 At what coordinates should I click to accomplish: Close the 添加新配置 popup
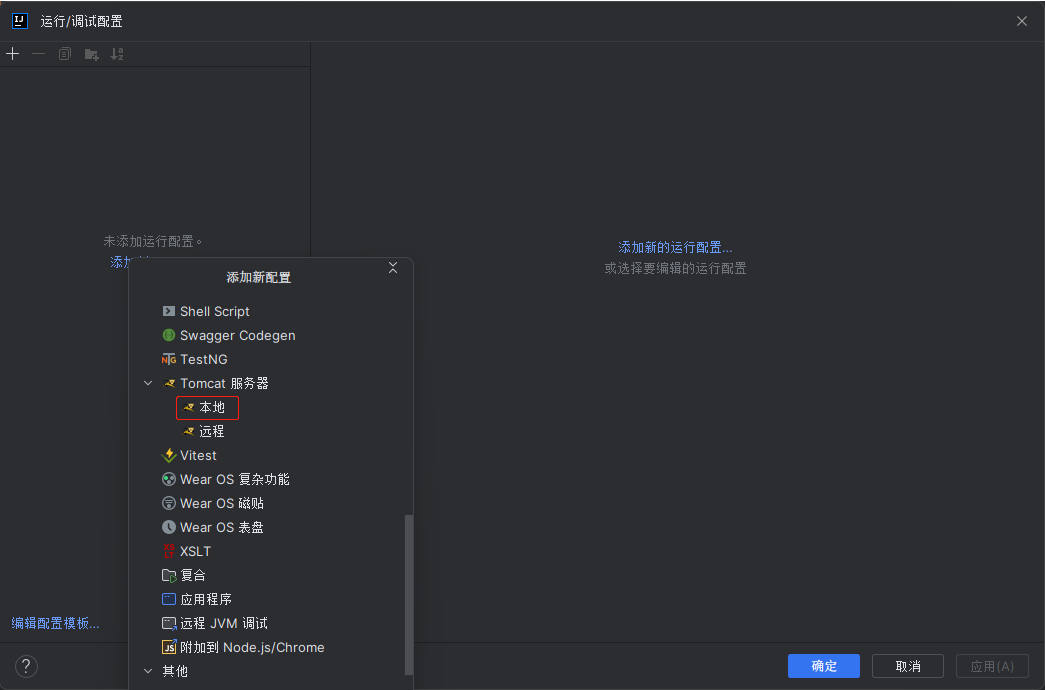click(393, 267)
